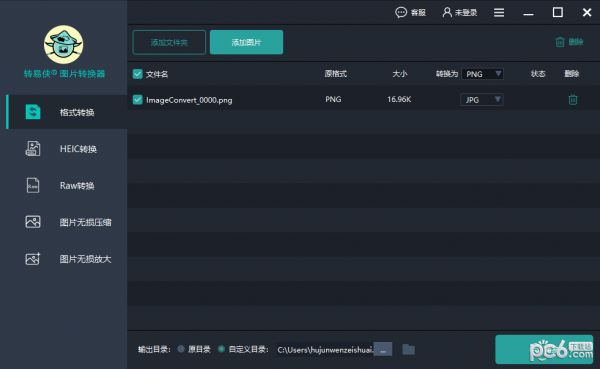Viewport: 600px width, 369px height.
Task: Select the 自定义目录 radio button
Action: 221,349
